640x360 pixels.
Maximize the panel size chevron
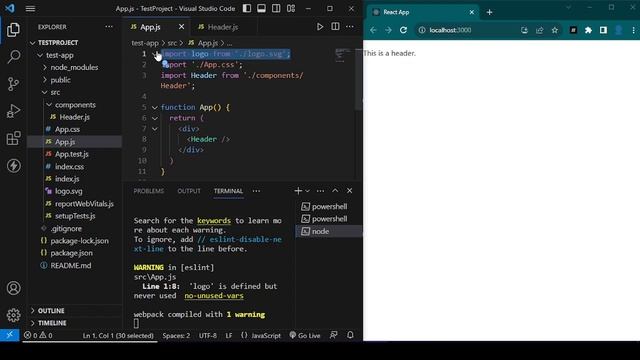tap(335, 191)
